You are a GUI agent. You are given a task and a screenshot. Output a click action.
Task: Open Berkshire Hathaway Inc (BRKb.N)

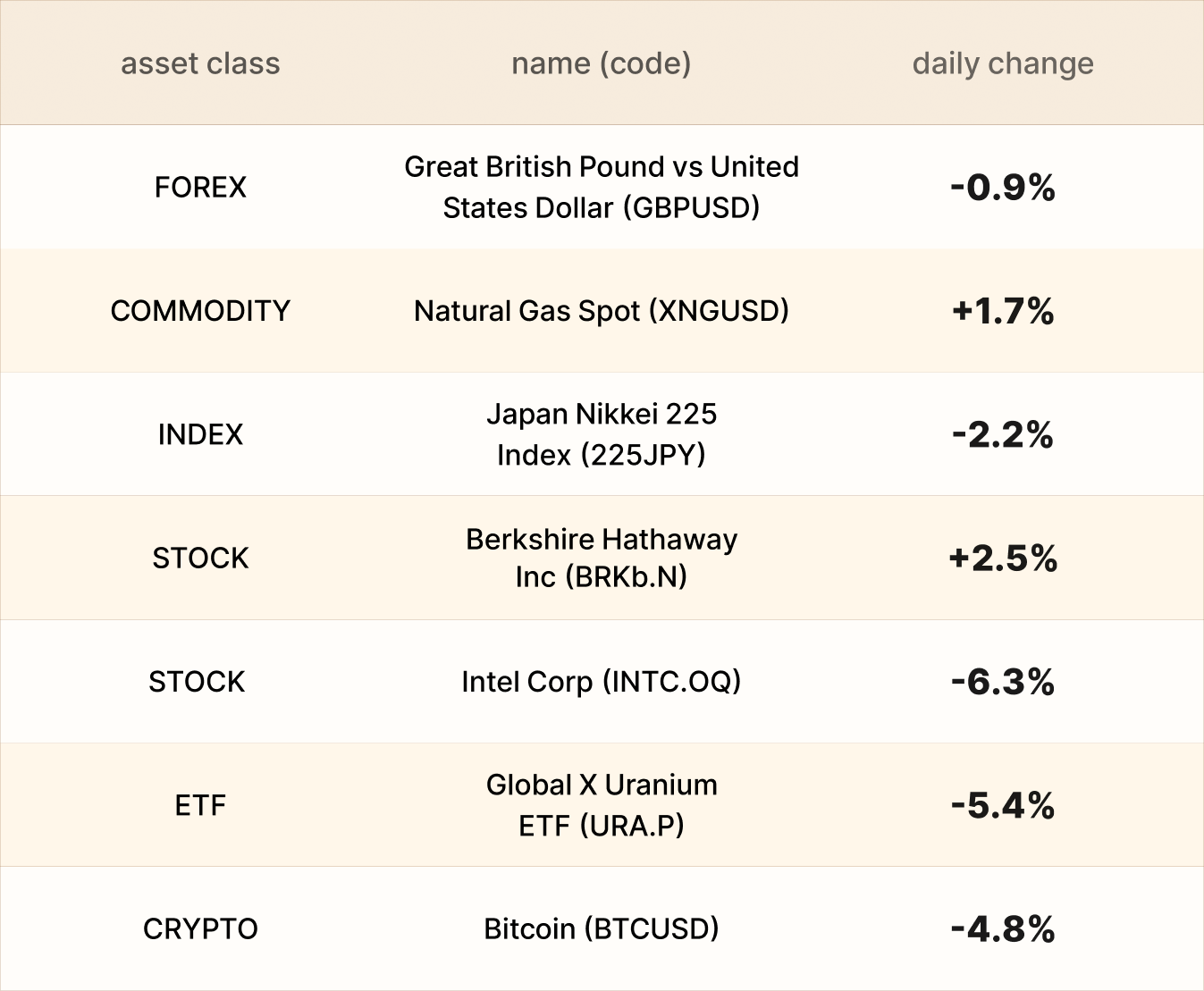coord(601,558)
